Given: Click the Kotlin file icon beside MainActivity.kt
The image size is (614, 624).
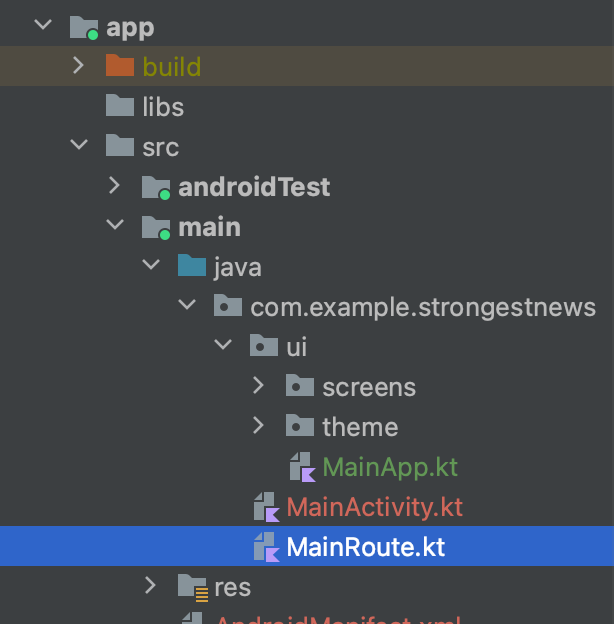Looking at the screenshot, I should pos(267,507).
